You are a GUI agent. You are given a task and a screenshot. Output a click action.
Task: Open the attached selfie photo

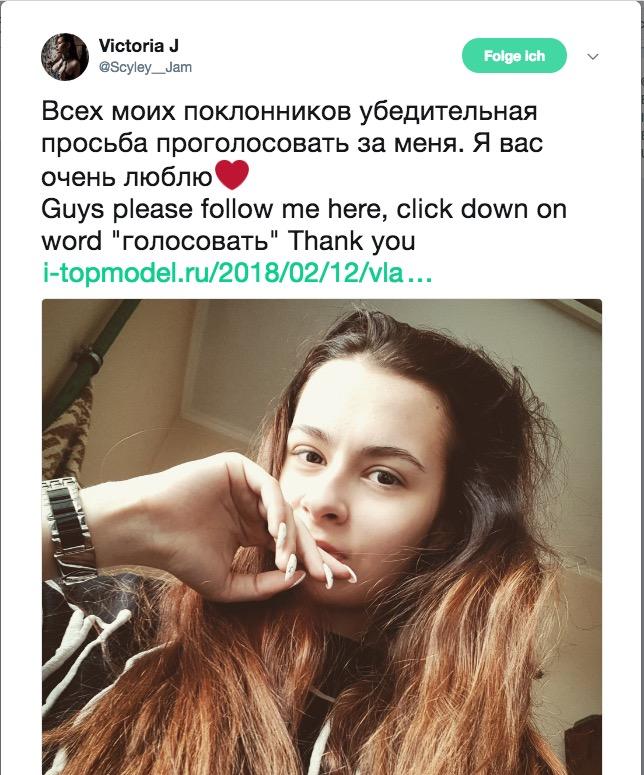pyautogui.click(x=322, y=537)
